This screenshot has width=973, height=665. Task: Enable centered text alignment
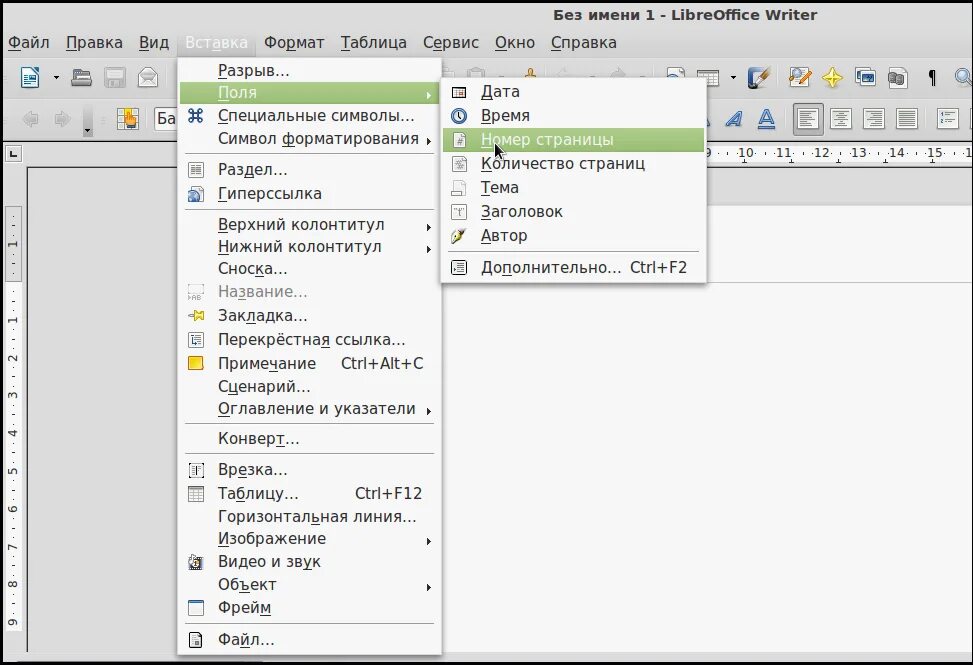841,118
